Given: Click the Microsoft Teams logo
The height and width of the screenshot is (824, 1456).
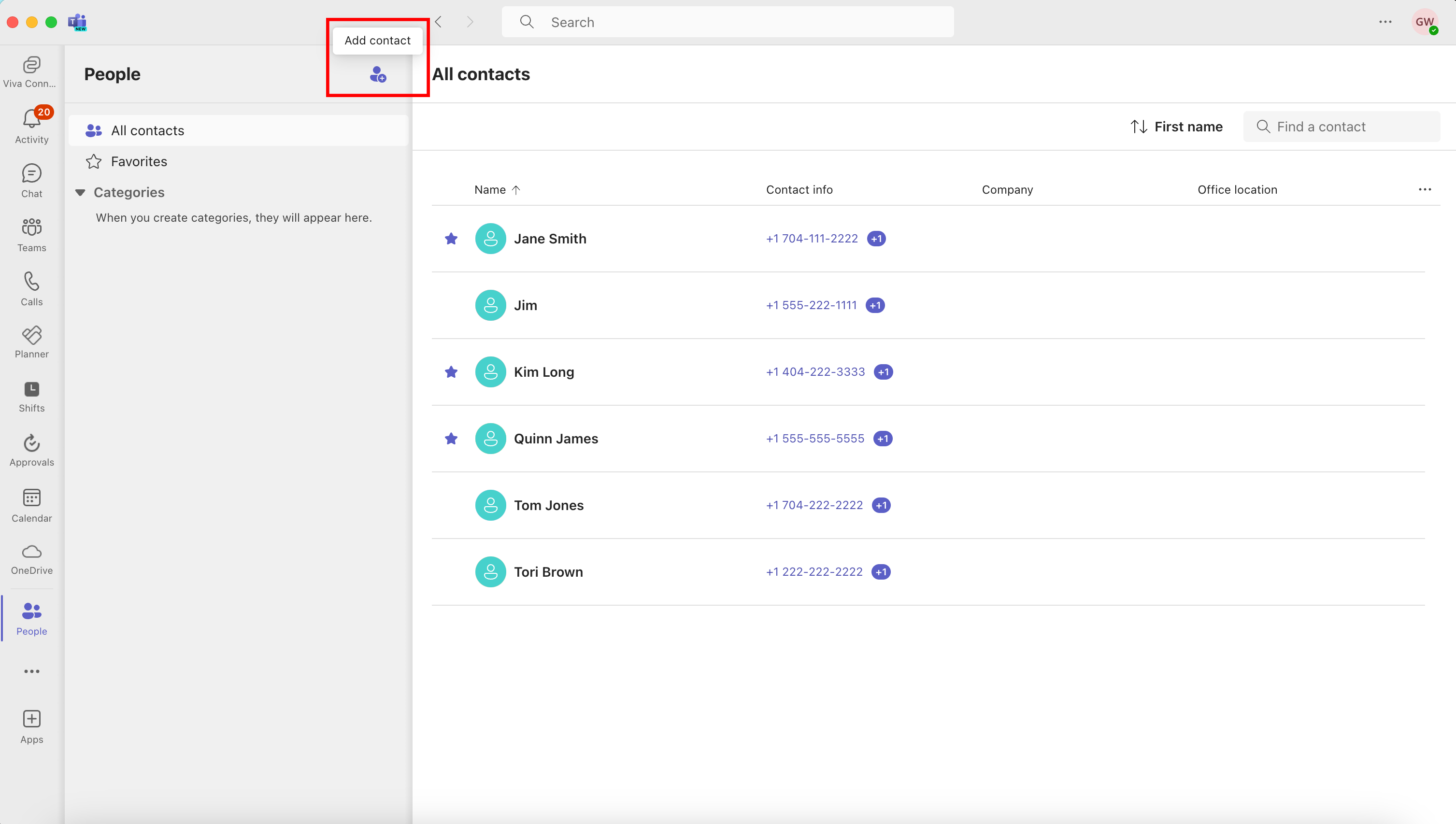Looking at the screenshot, I should [x=77, y=22].
